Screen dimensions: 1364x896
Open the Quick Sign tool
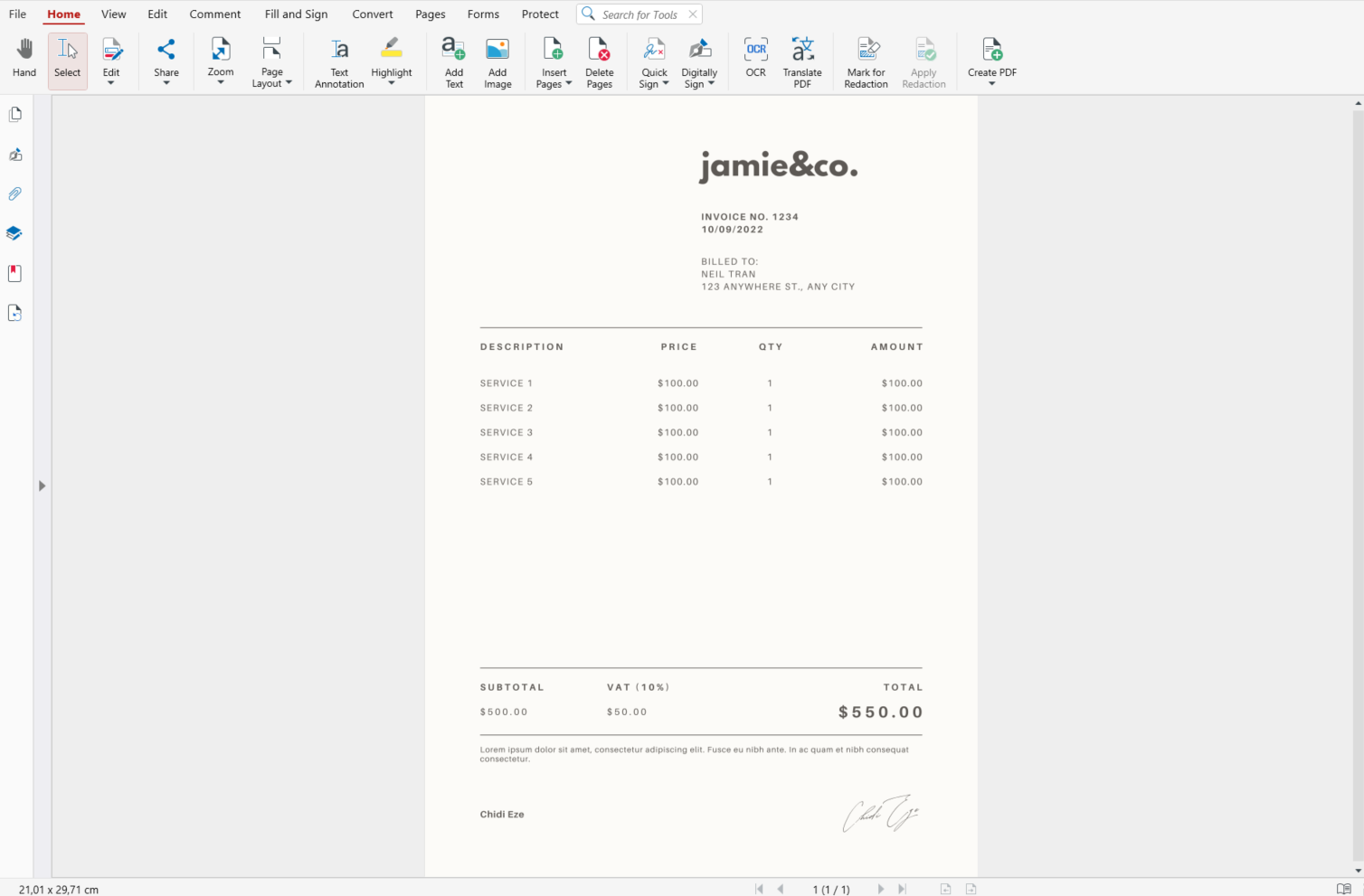click(654, 61)
